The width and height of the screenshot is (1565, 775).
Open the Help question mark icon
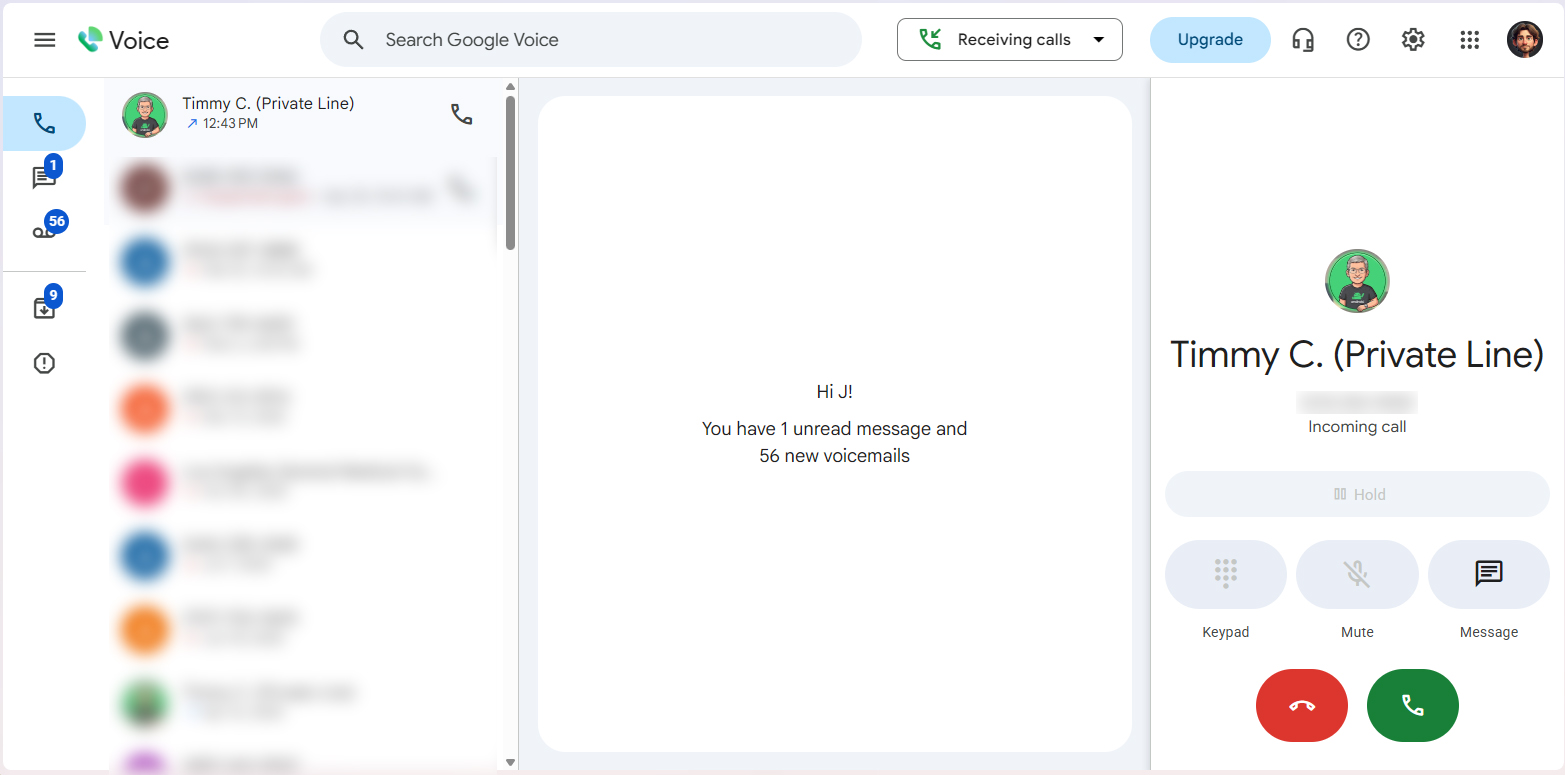point(1357,40)
